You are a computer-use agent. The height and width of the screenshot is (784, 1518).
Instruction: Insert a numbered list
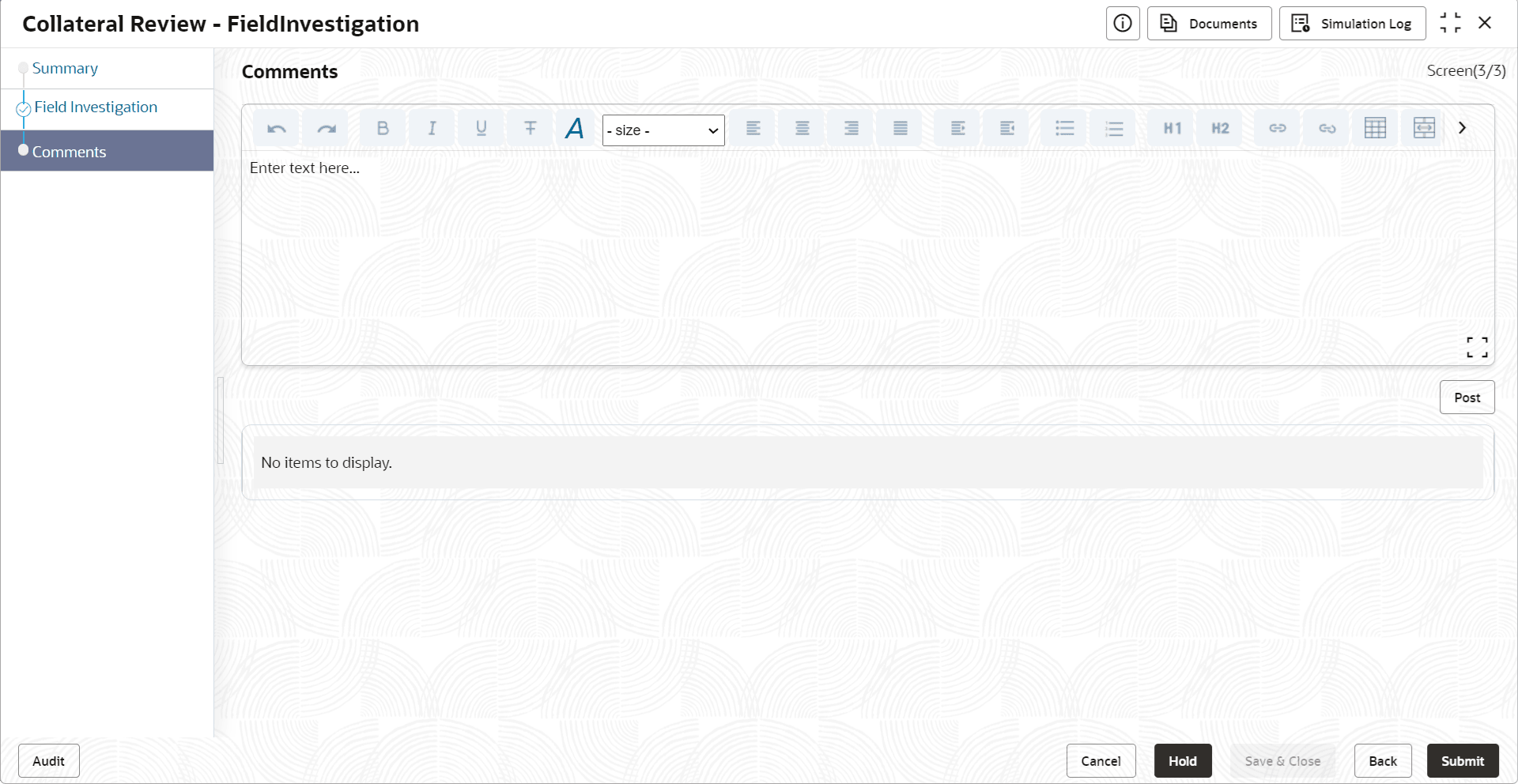[1114, 128]
